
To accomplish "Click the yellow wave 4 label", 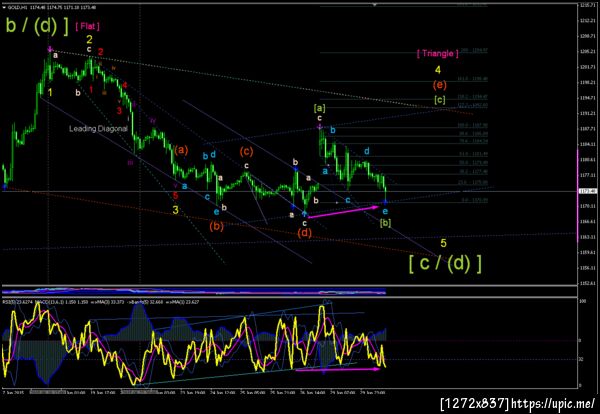I will (438, 70).
